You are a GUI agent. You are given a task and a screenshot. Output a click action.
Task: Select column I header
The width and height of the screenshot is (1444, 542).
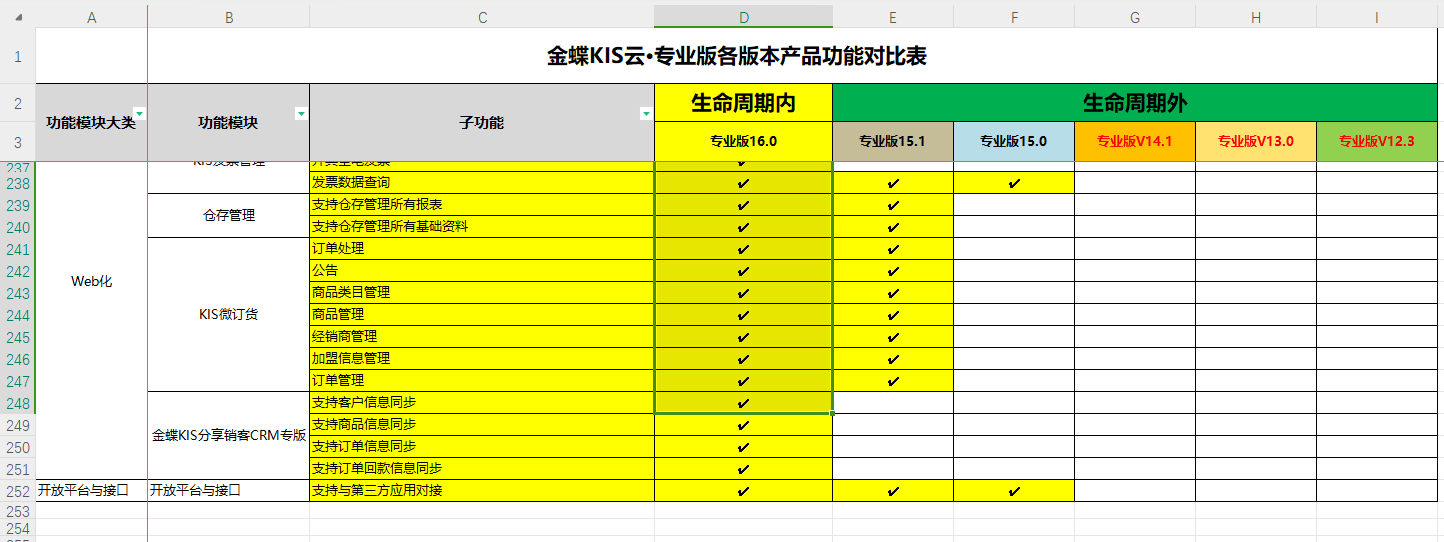coord(1377,17)
